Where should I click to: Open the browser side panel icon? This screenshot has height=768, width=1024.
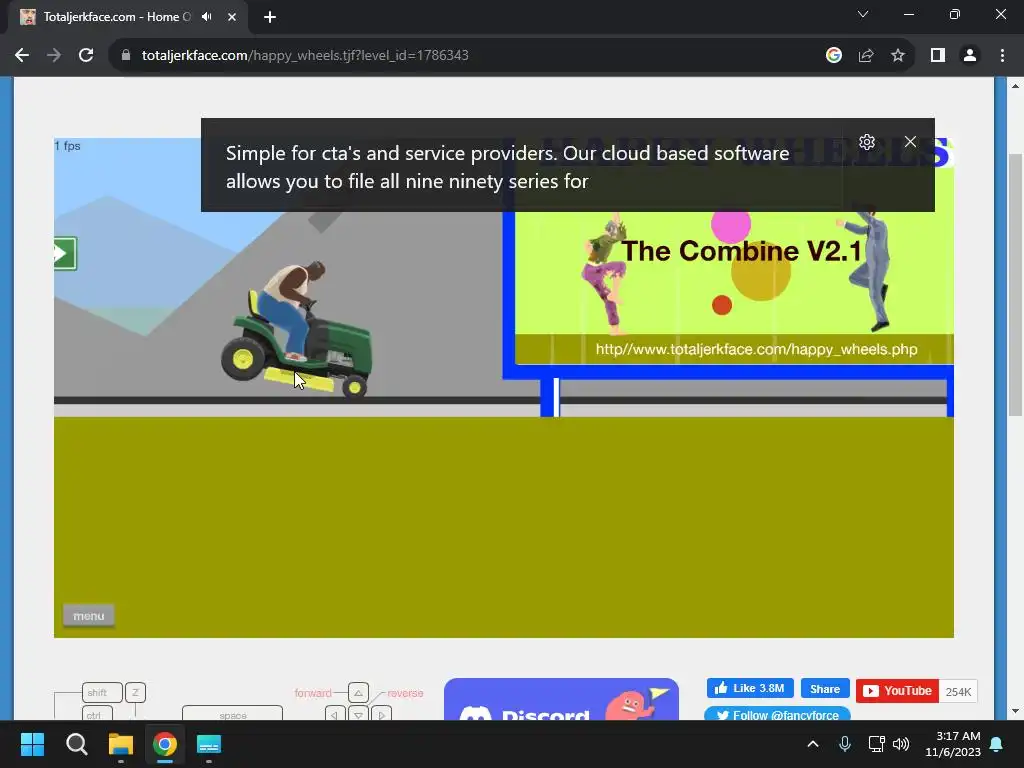point(938,56)
